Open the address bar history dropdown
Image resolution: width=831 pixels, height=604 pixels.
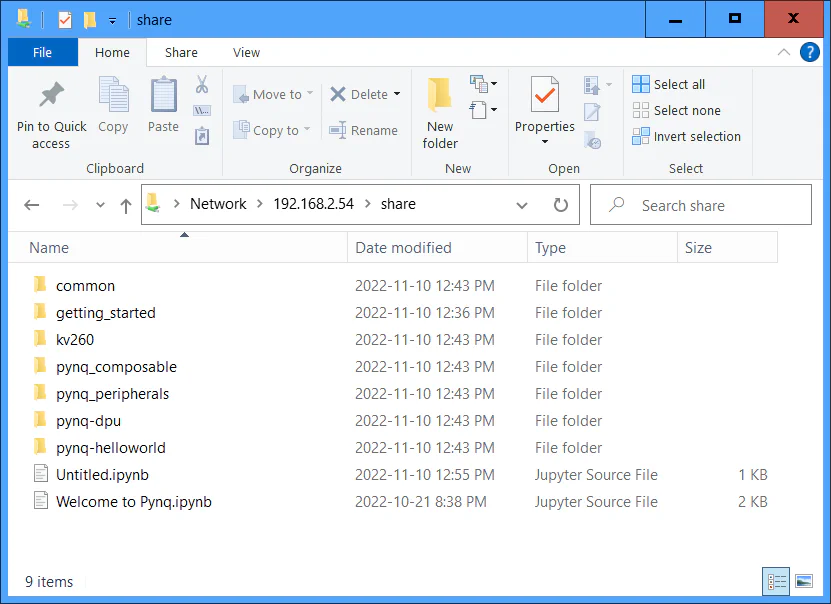click(x=522, y=204)
